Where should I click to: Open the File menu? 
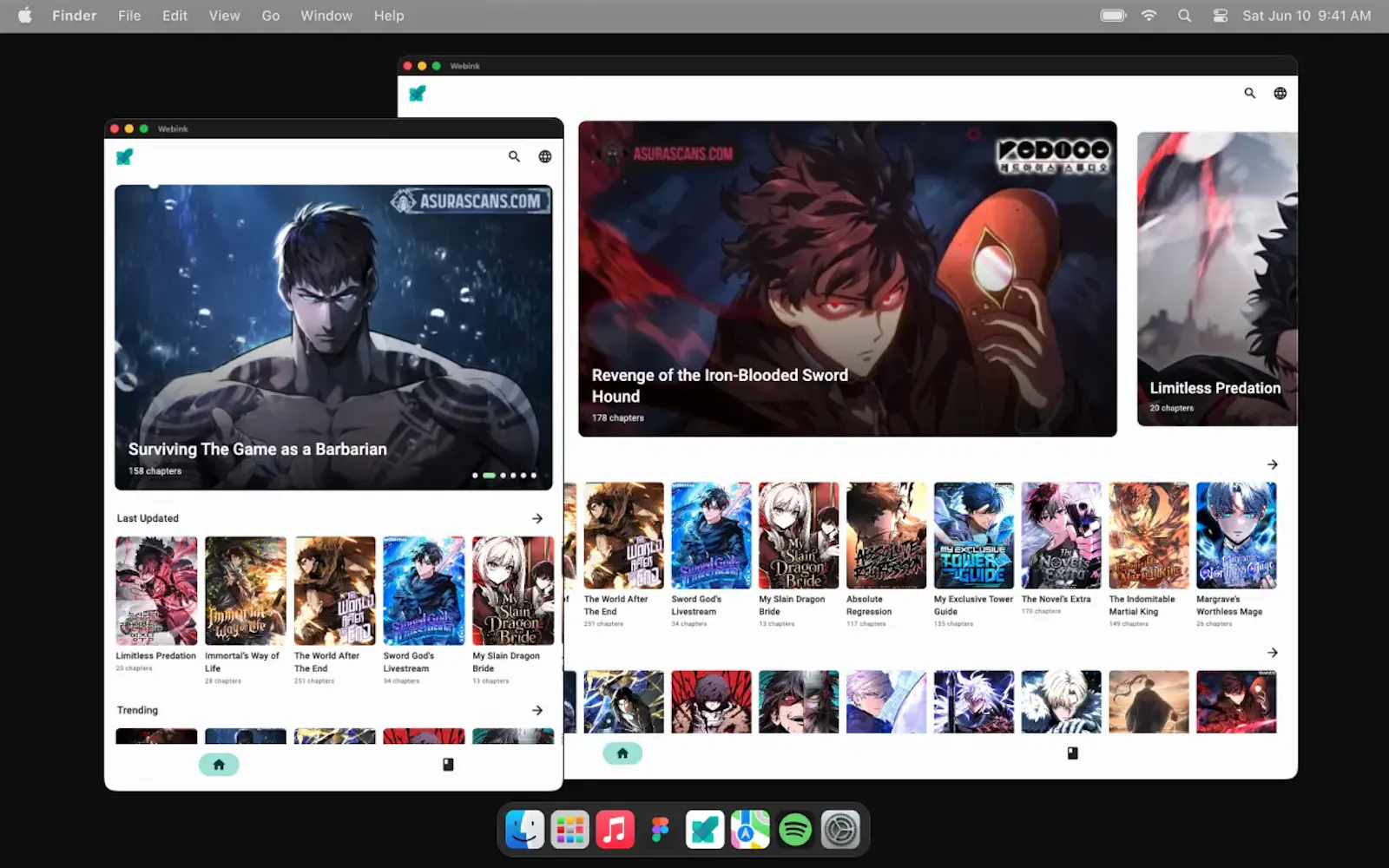coord(129,16)
